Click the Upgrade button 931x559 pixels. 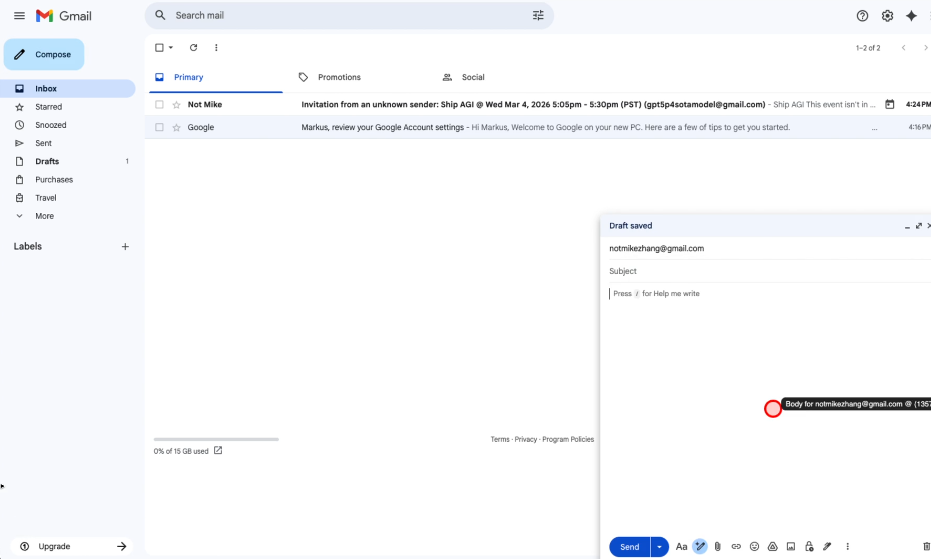(x=72, y=547)
